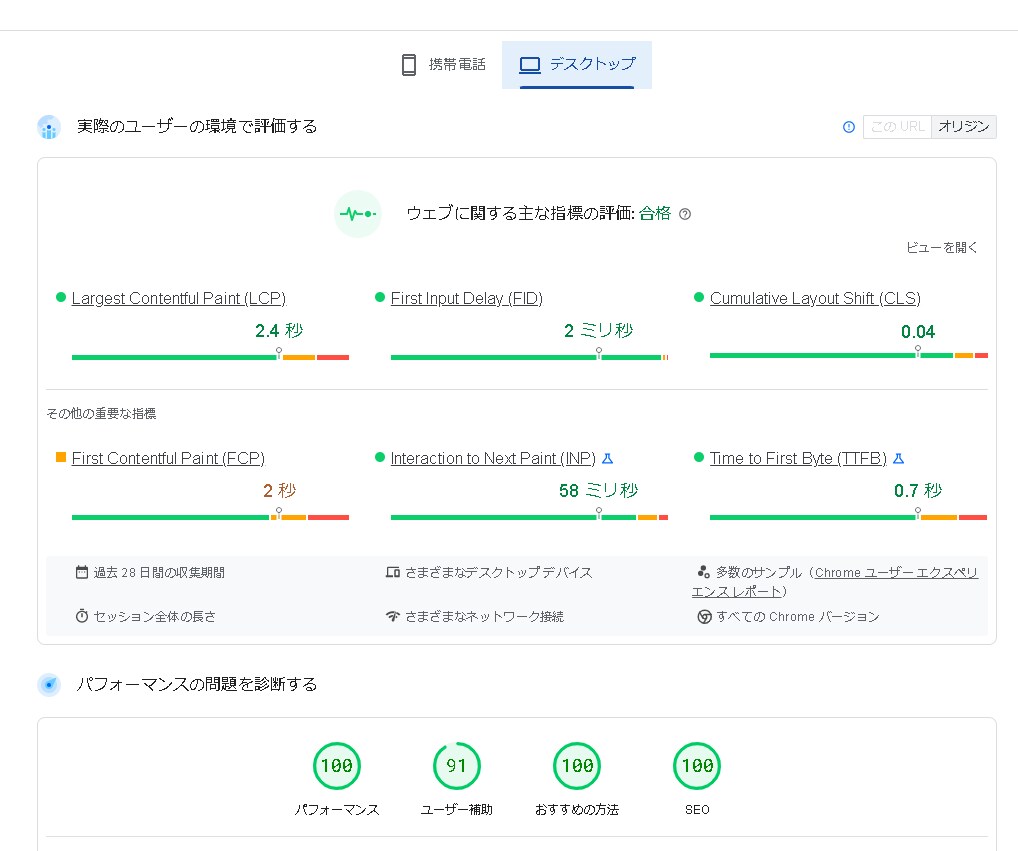Click the TTFB distribution bar
The image size is (1018, 851).
(x=849, y=517)
